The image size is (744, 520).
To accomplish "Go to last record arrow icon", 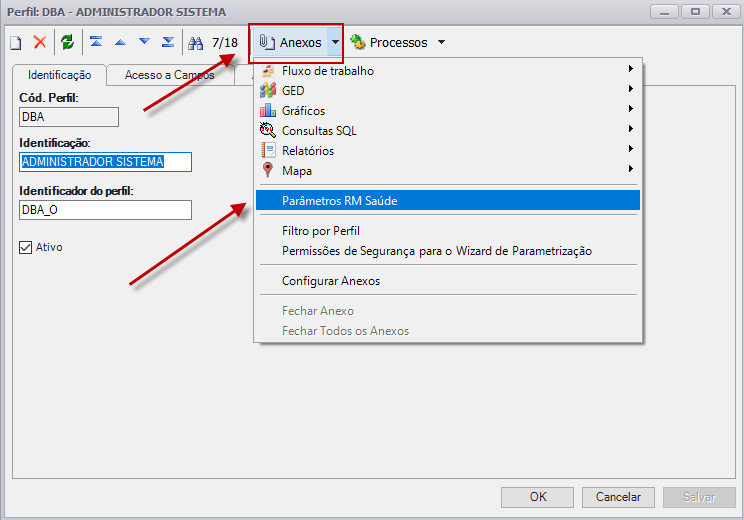I will coord(168,42).
